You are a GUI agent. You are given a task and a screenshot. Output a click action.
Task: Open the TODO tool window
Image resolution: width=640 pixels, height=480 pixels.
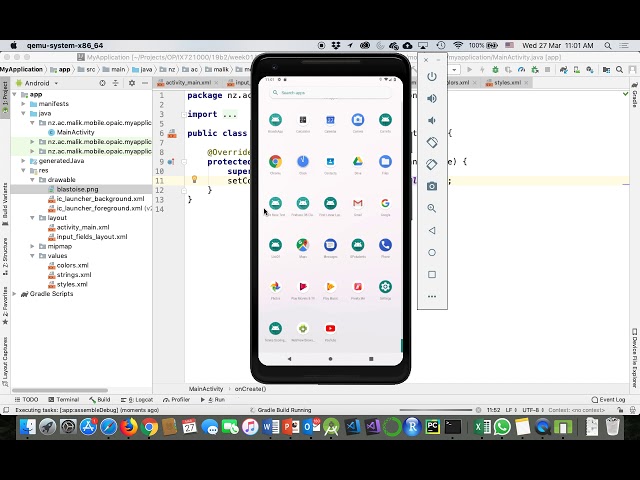[x=27, y=400]
